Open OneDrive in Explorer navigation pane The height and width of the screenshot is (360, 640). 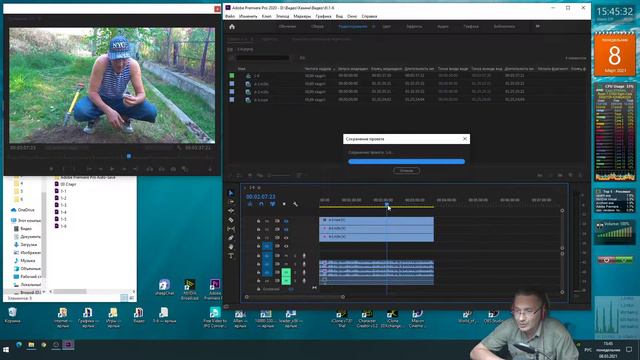tap(23, 210)
